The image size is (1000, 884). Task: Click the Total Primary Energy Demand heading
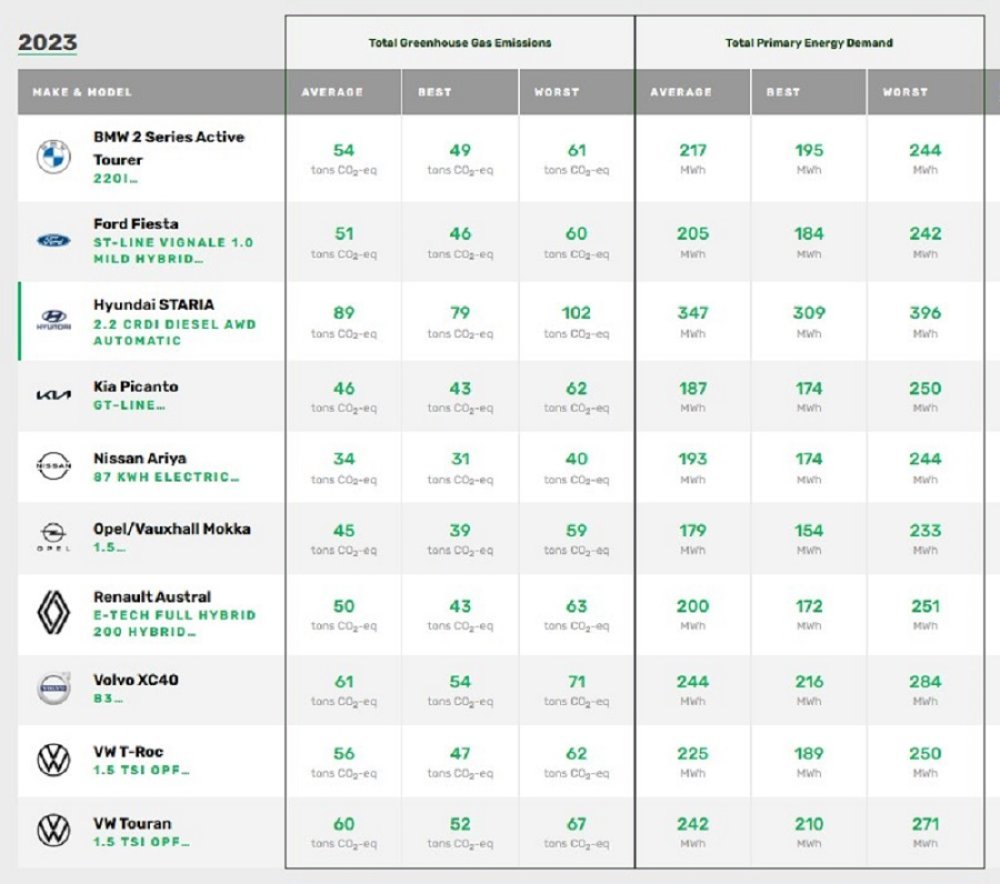pos(809,43)
